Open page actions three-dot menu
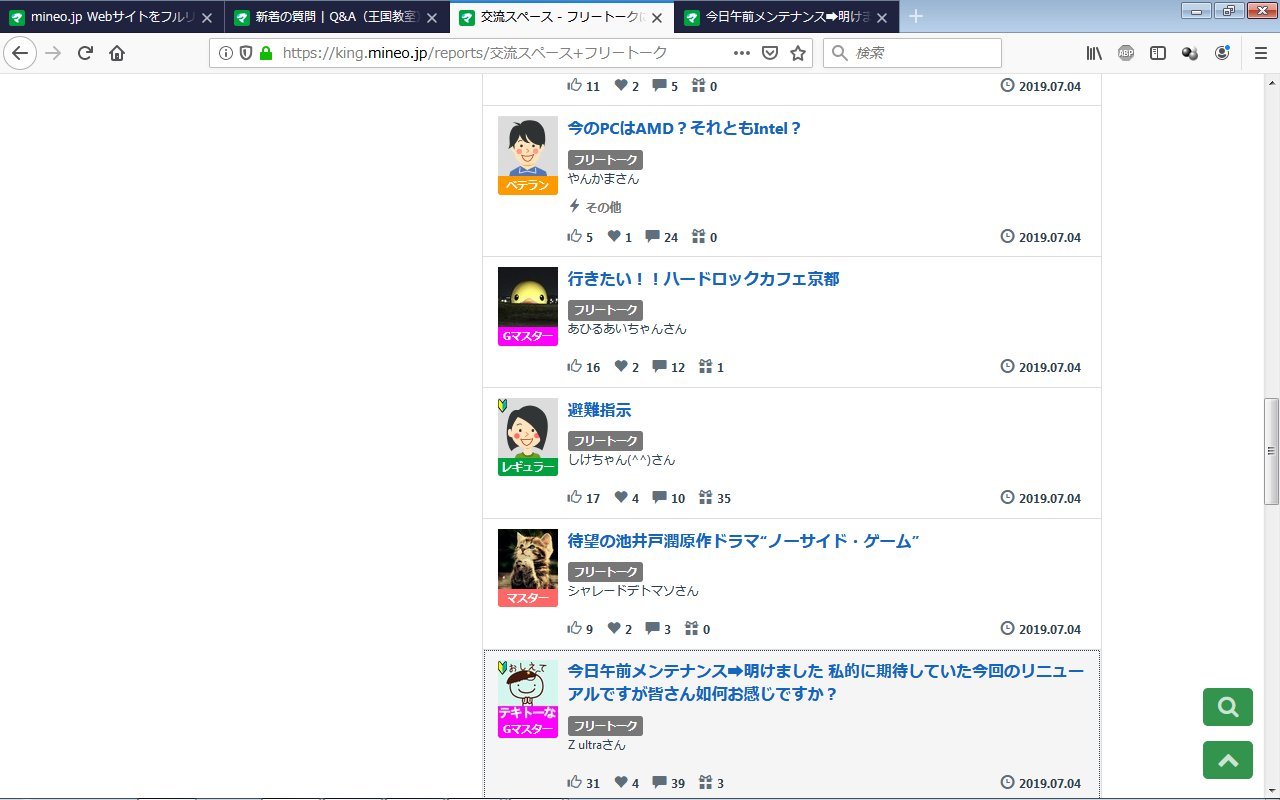Viewport: 1280px width, 800px height. [x=741, y=53]
